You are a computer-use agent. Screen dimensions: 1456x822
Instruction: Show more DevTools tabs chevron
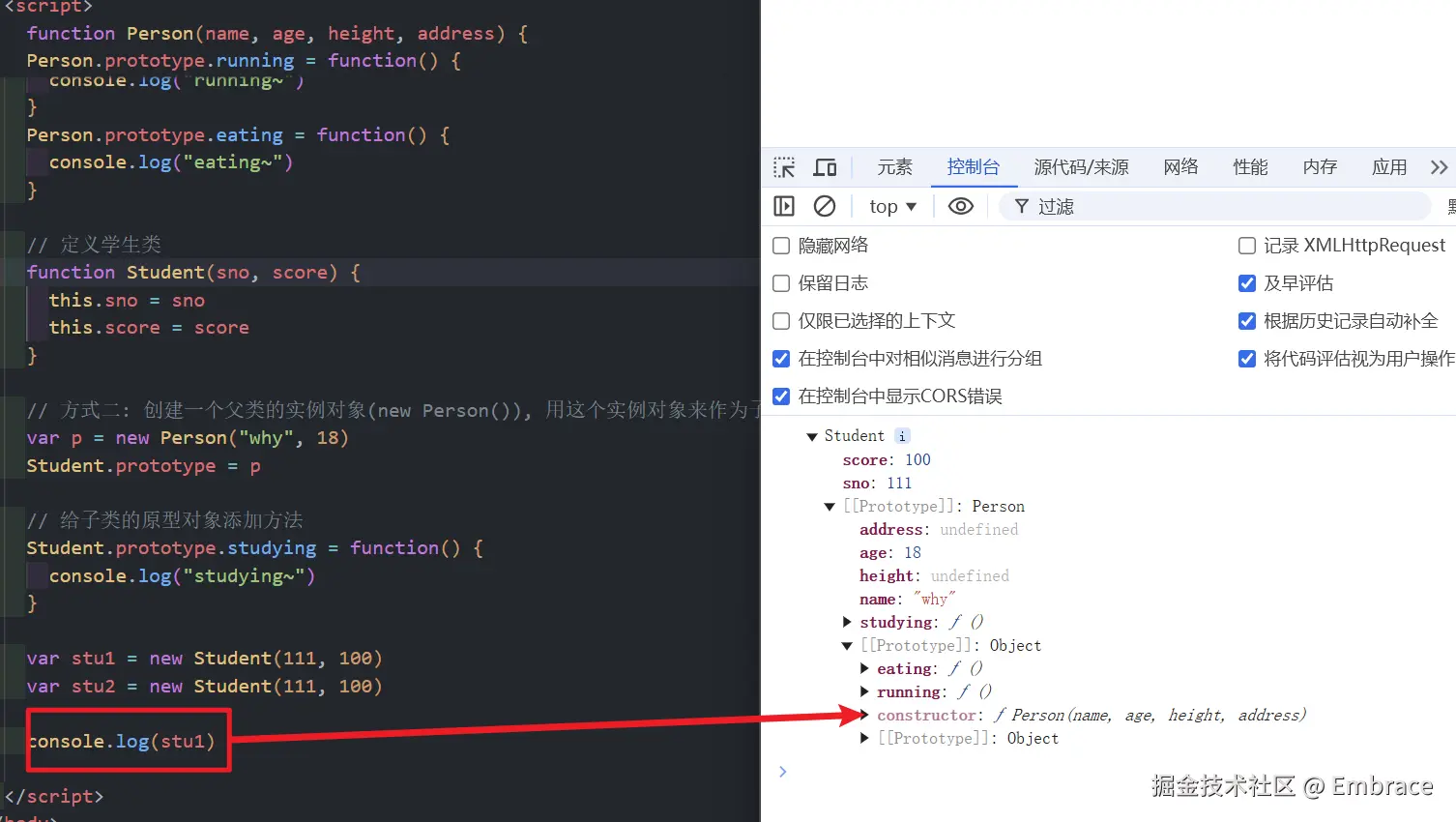(x=1439, y=167)
